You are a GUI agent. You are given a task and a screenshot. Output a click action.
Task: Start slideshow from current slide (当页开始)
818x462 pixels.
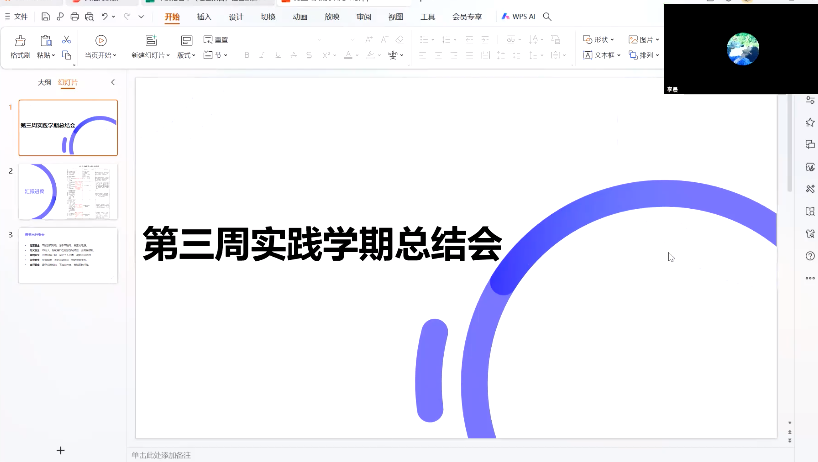point(100,46)
